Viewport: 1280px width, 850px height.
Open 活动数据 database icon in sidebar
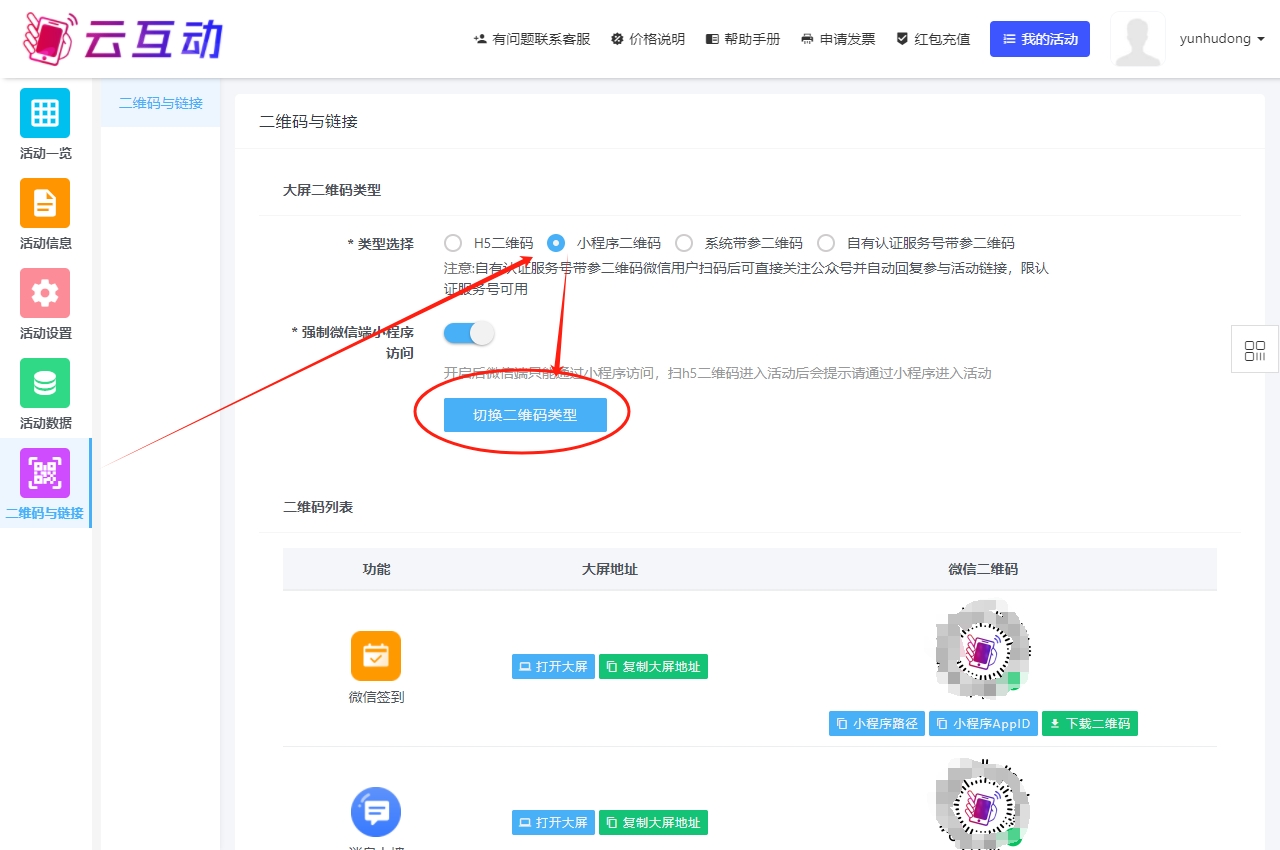coord(45,383)
